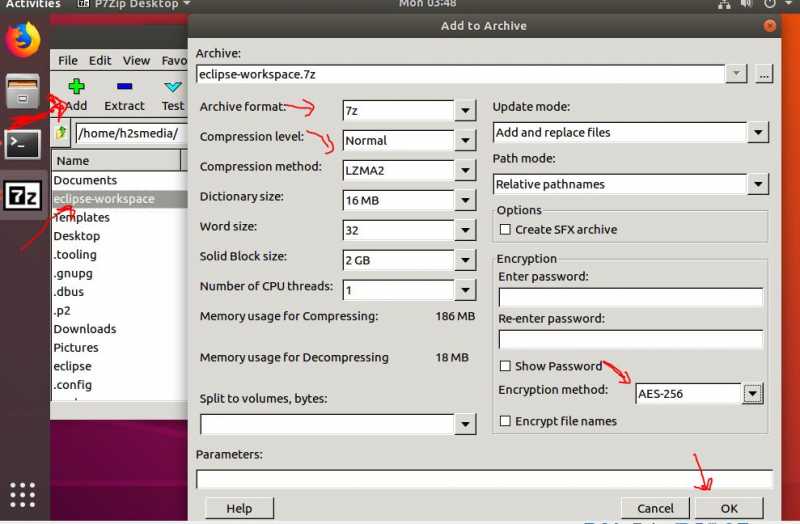
Task: Open Encryption method dropdown
Action: coord(753,393)
